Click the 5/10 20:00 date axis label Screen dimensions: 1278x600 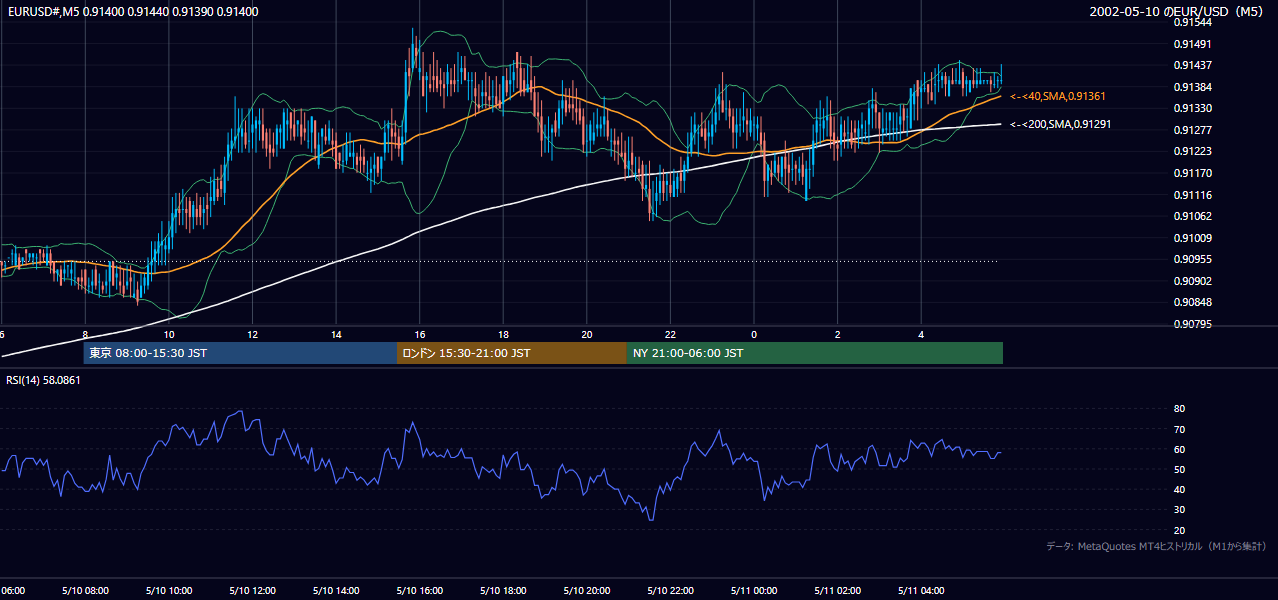(587, 590)
